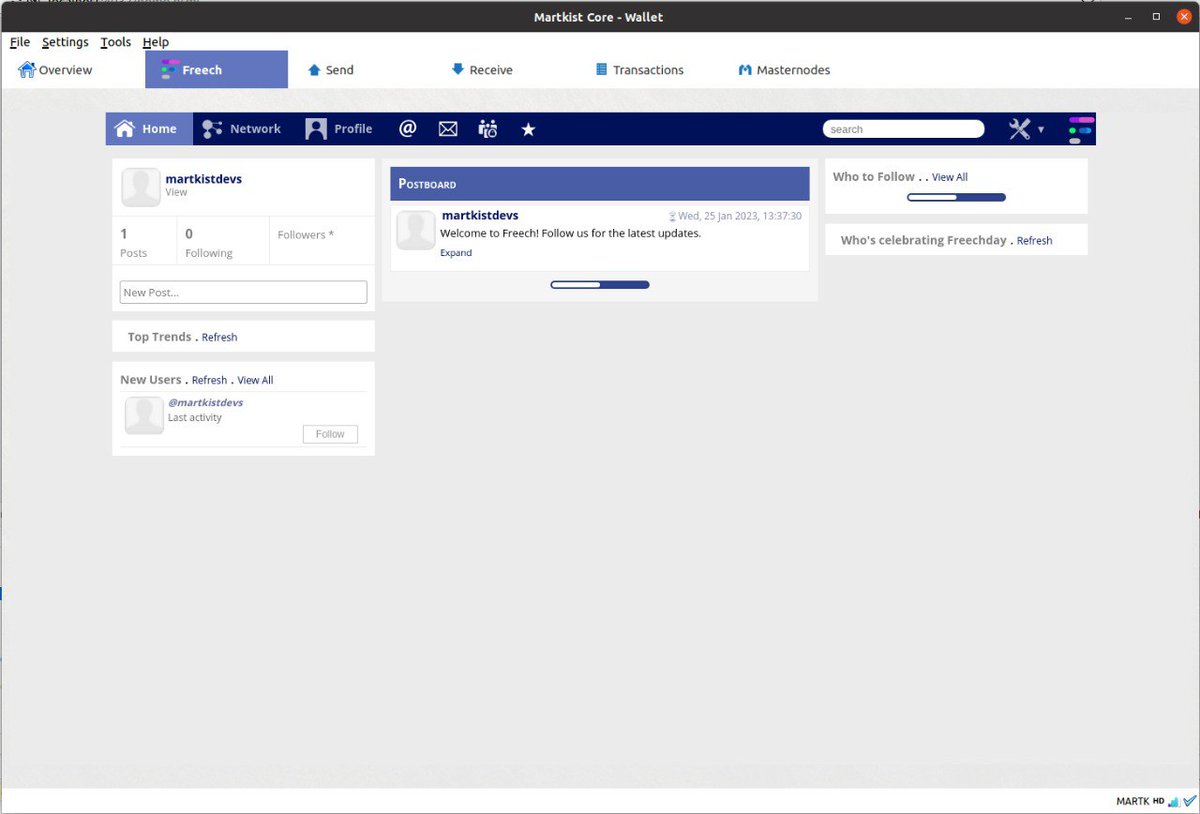Click the Who to Follow loading progress bar

coord(956,197)
